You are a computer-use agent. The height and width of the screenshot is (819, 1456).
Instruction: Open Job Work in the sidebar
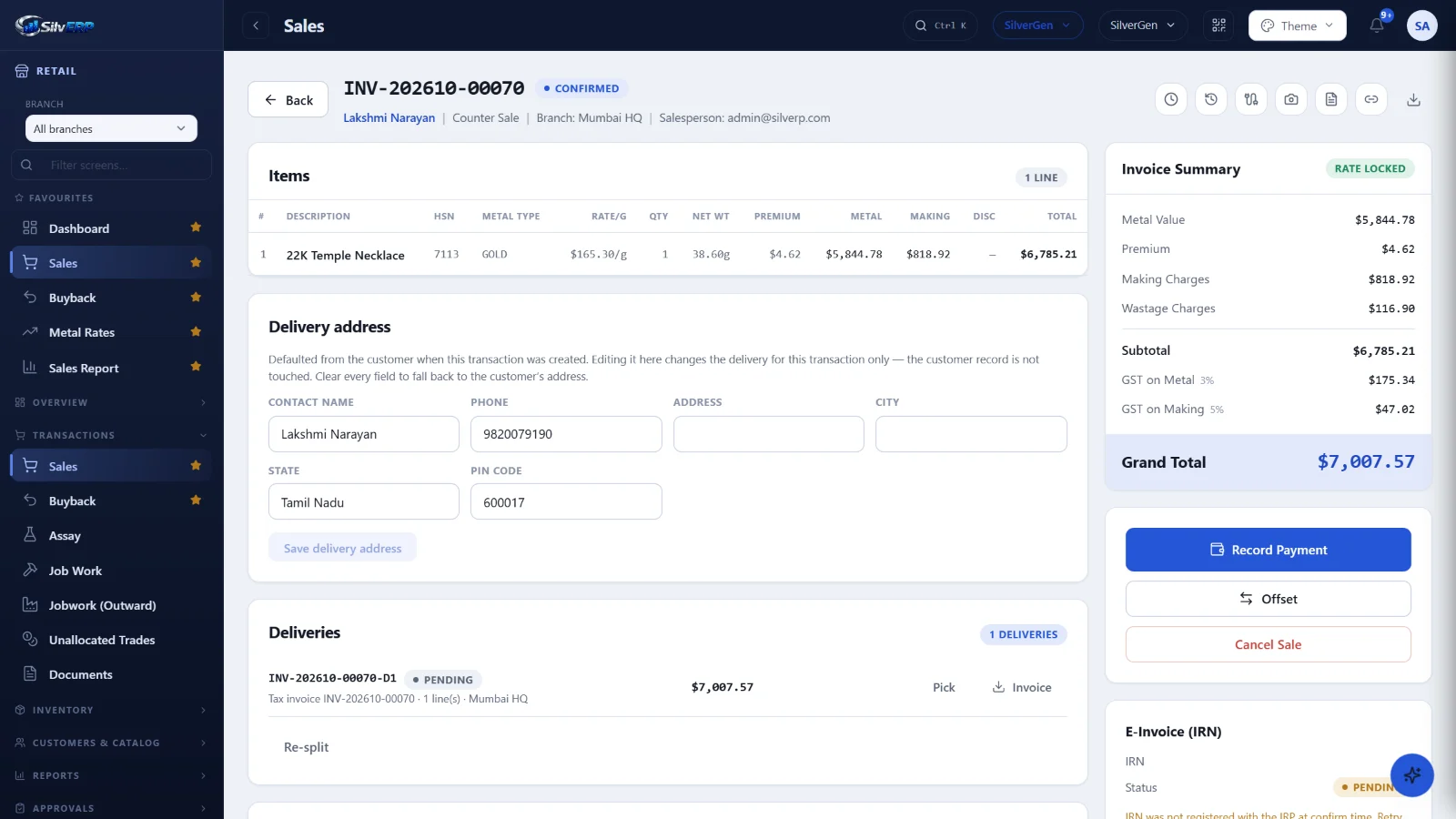pyautogui.click(x=111, y=571)
